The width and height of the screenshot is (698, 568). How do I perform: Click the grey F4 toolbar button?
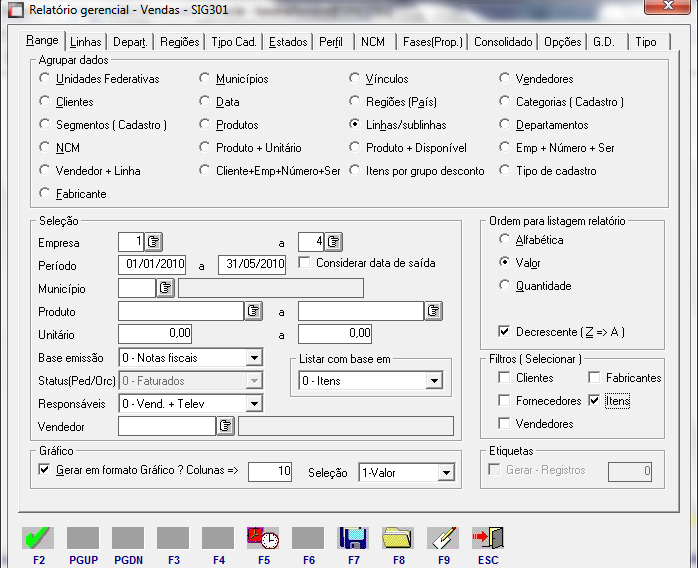click(x=218, y=538)
